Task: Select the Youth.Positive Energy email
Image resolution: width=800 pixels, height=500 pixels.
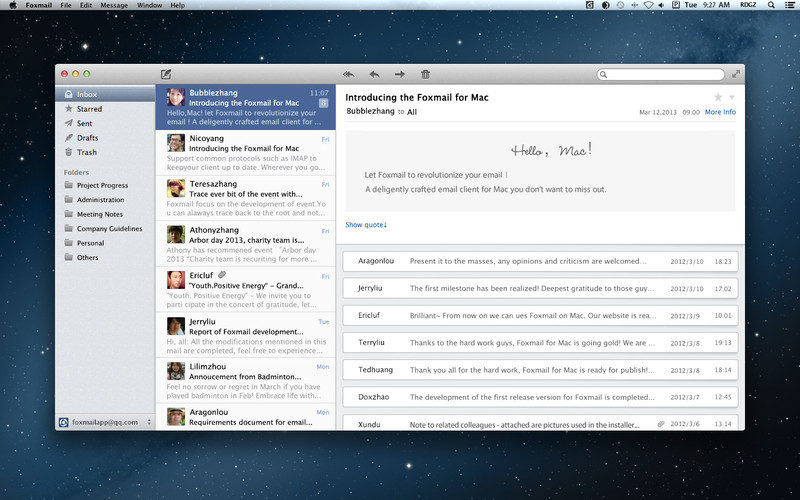Action: 245,290
